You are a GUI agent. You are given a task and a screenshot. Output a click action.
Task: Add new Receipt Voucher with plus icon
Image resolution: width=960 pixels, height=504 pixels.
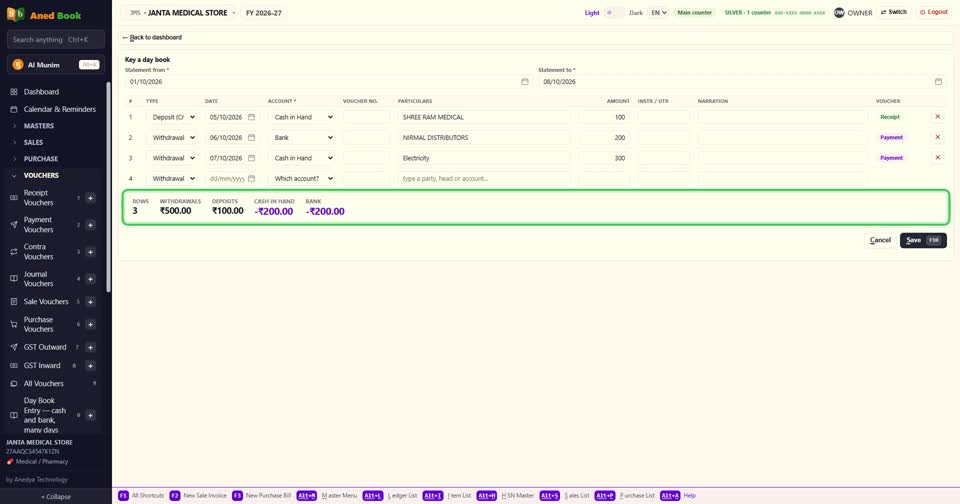point(90,198)
